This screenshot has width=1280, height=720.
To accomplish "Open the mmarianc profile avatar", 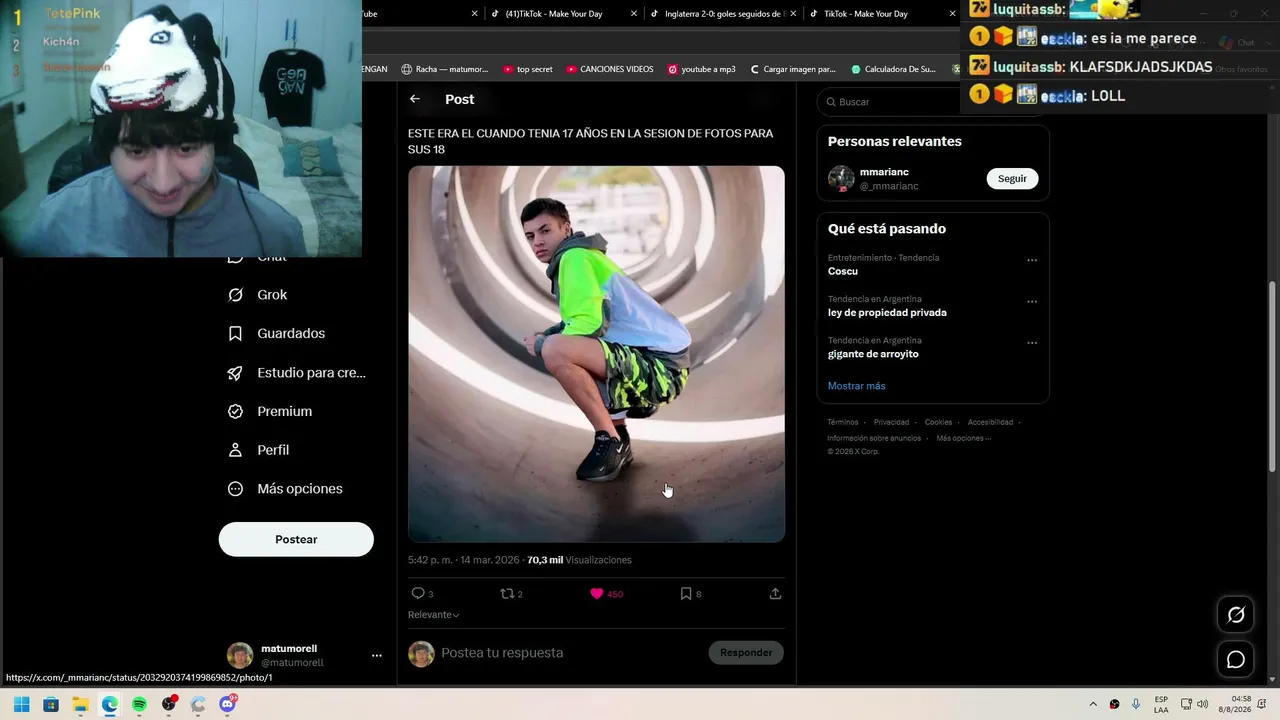I will pyautogui.click(x=841, y=179).
